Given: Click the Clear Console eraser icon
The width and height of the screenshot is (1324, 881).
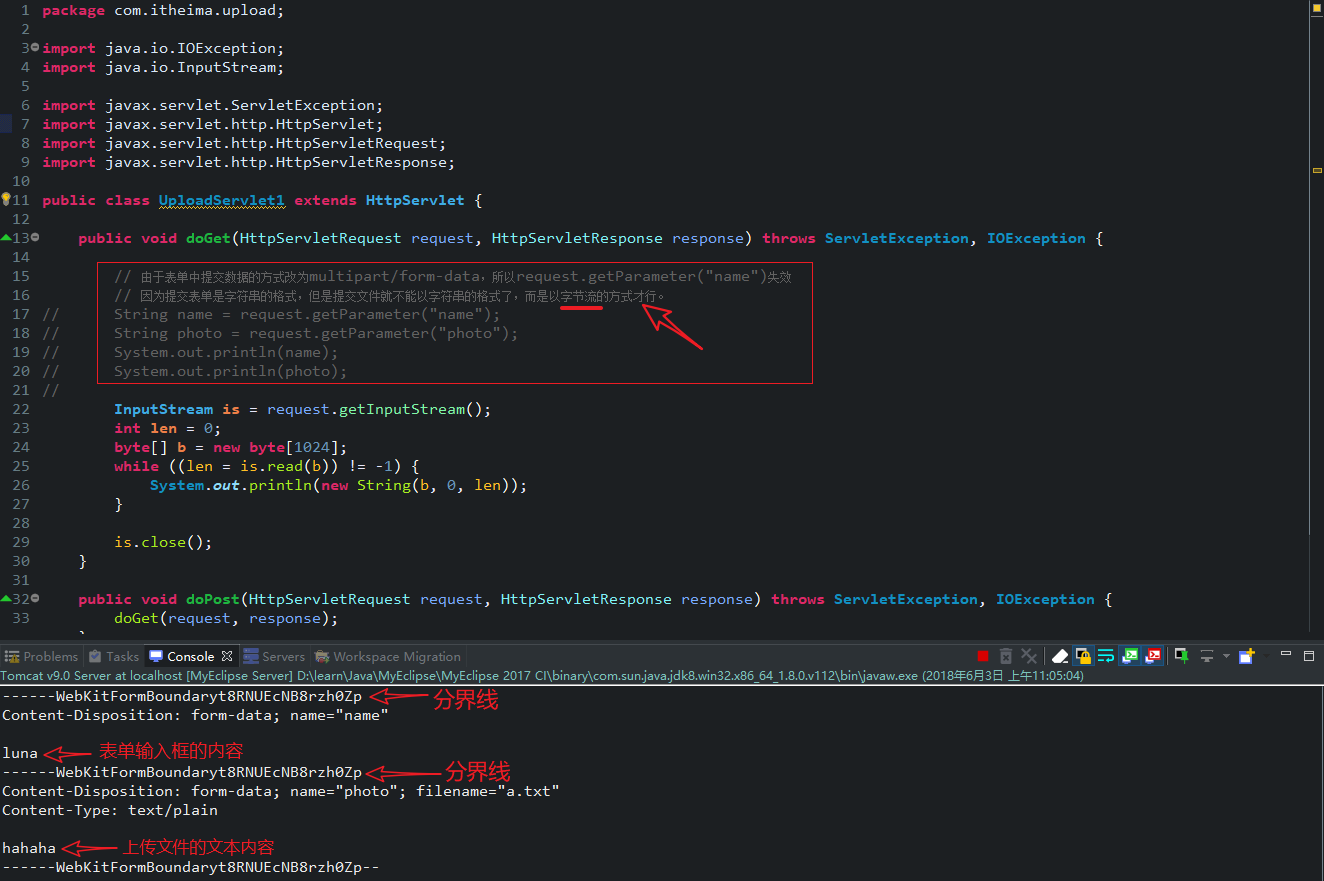Looking at the screenshot, I should pos(1060,656).
